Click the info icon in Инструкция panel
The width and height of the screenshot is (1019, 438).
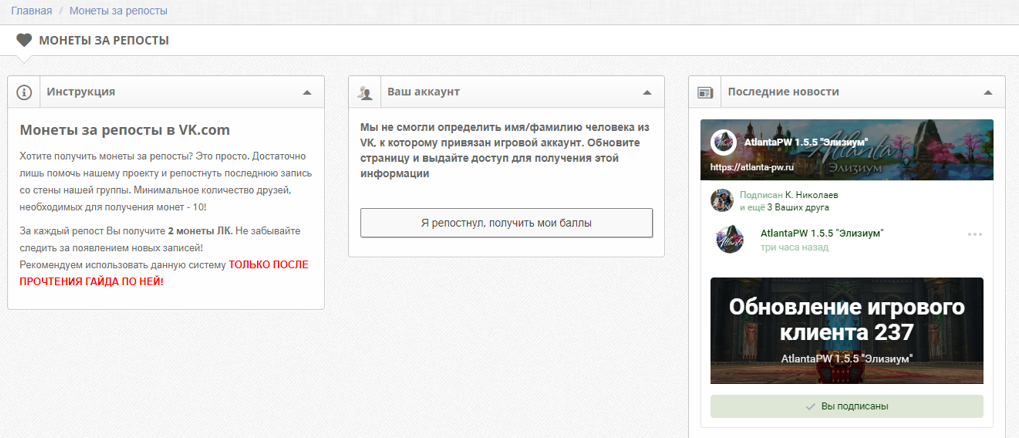24,92
